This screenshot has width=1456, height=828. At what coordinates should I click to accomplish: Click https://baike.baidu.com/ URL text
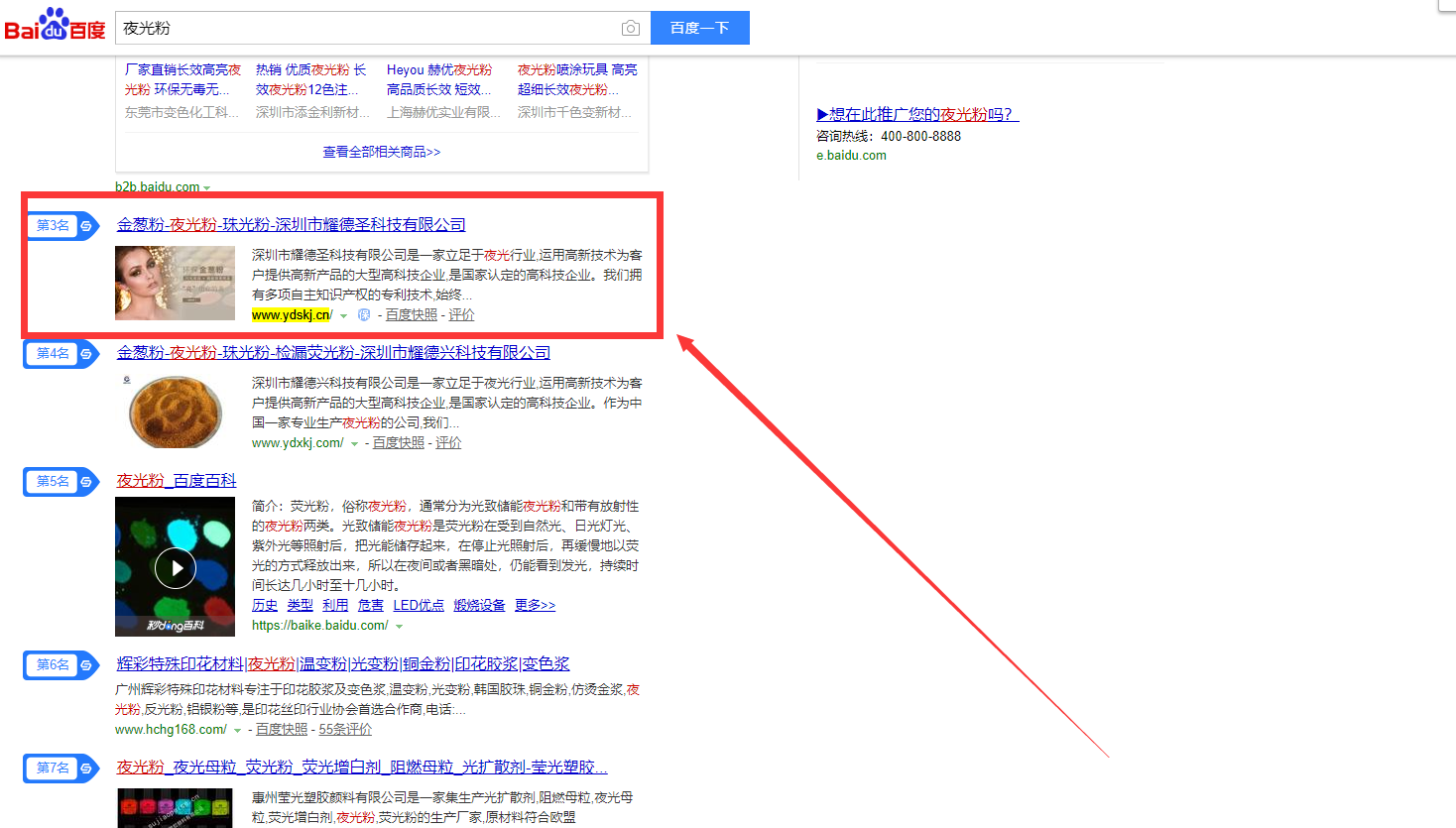[x=320, y=626]
